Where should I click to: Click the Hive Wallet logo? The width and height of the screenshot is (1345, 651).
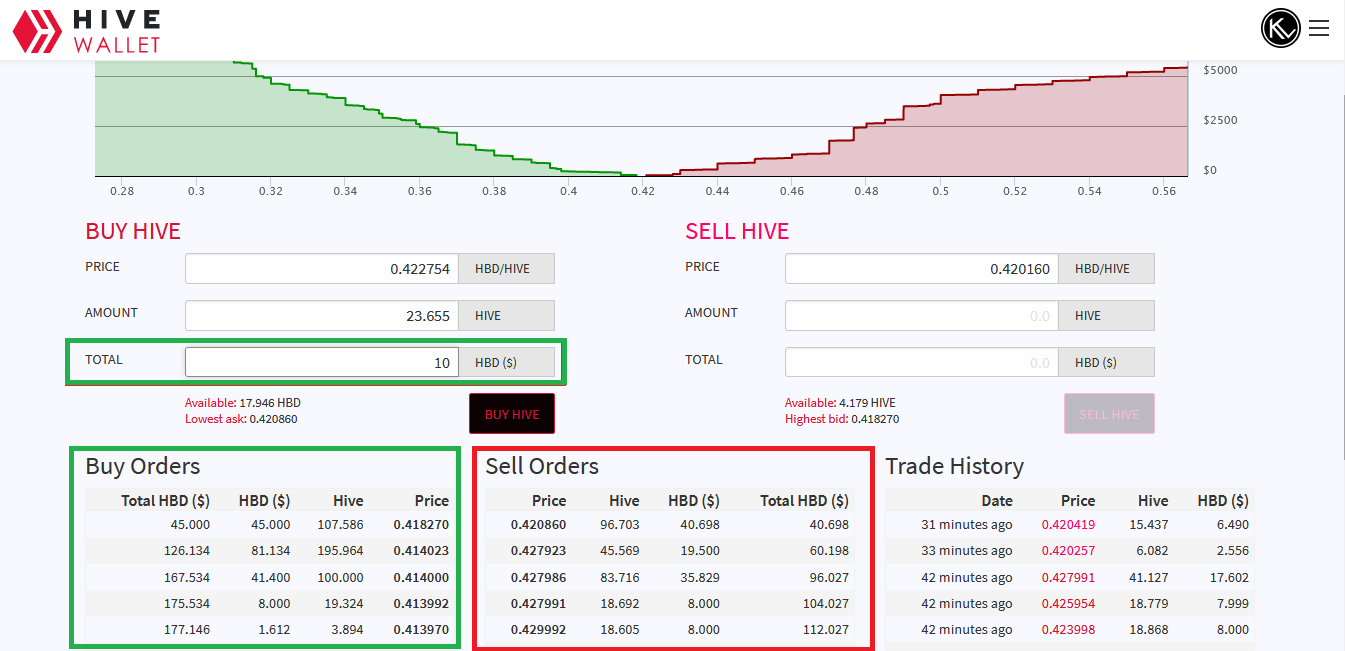pos(87,31)
